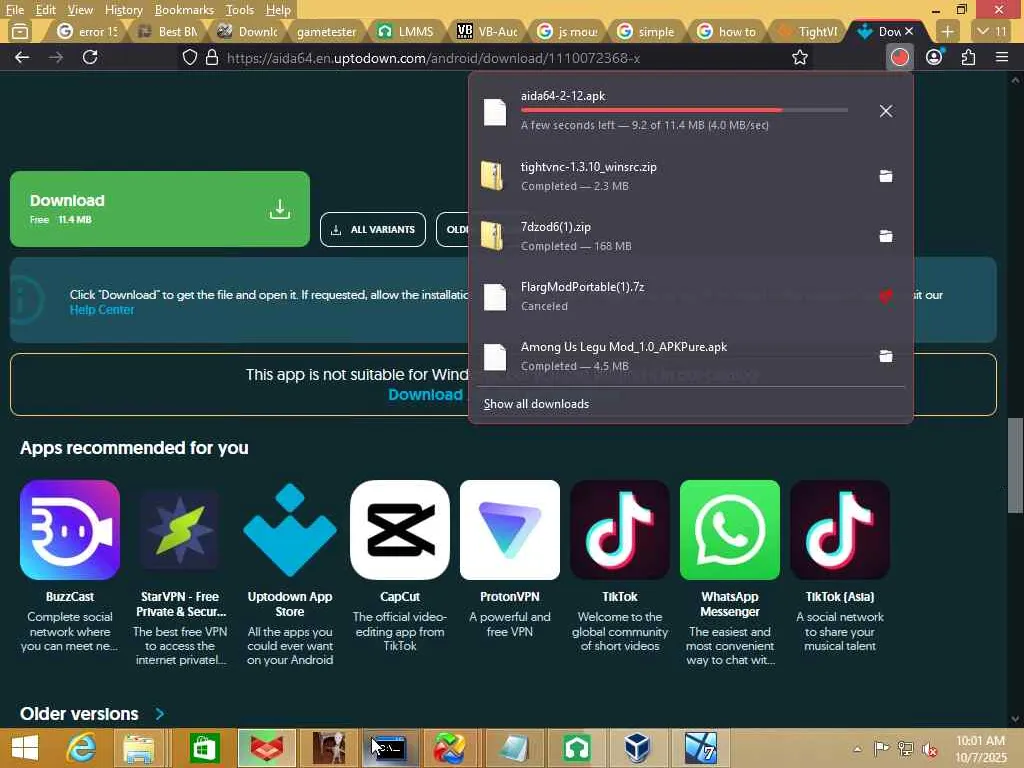Click the blue Download link in notice box
The image size is (1024, 768).
tap(425, 394)
